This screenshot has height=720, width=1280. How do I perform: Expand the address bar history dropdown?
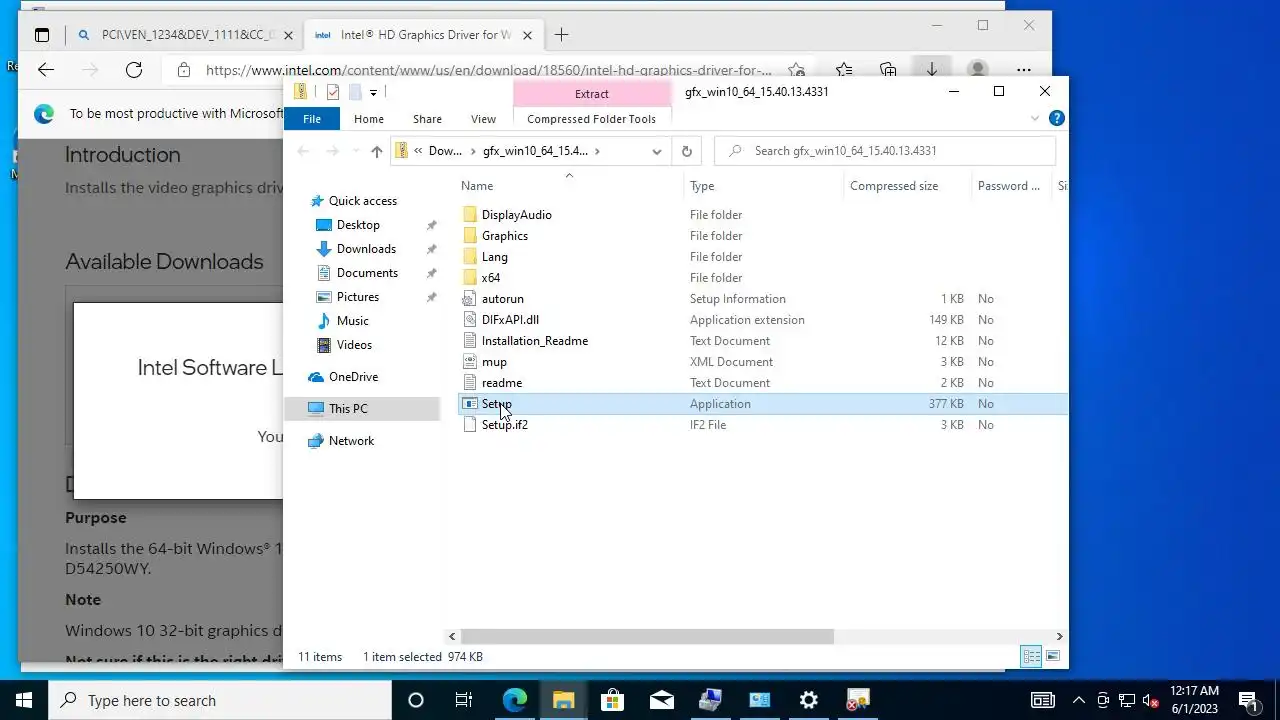[x=657, y=151]
